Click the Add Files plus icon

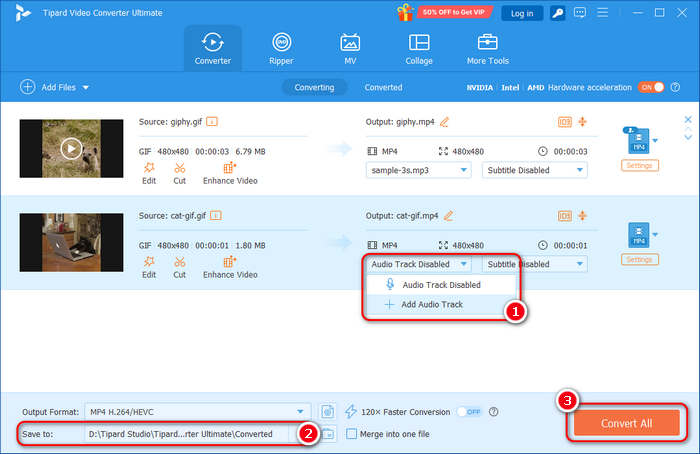[x=27, y=87]
